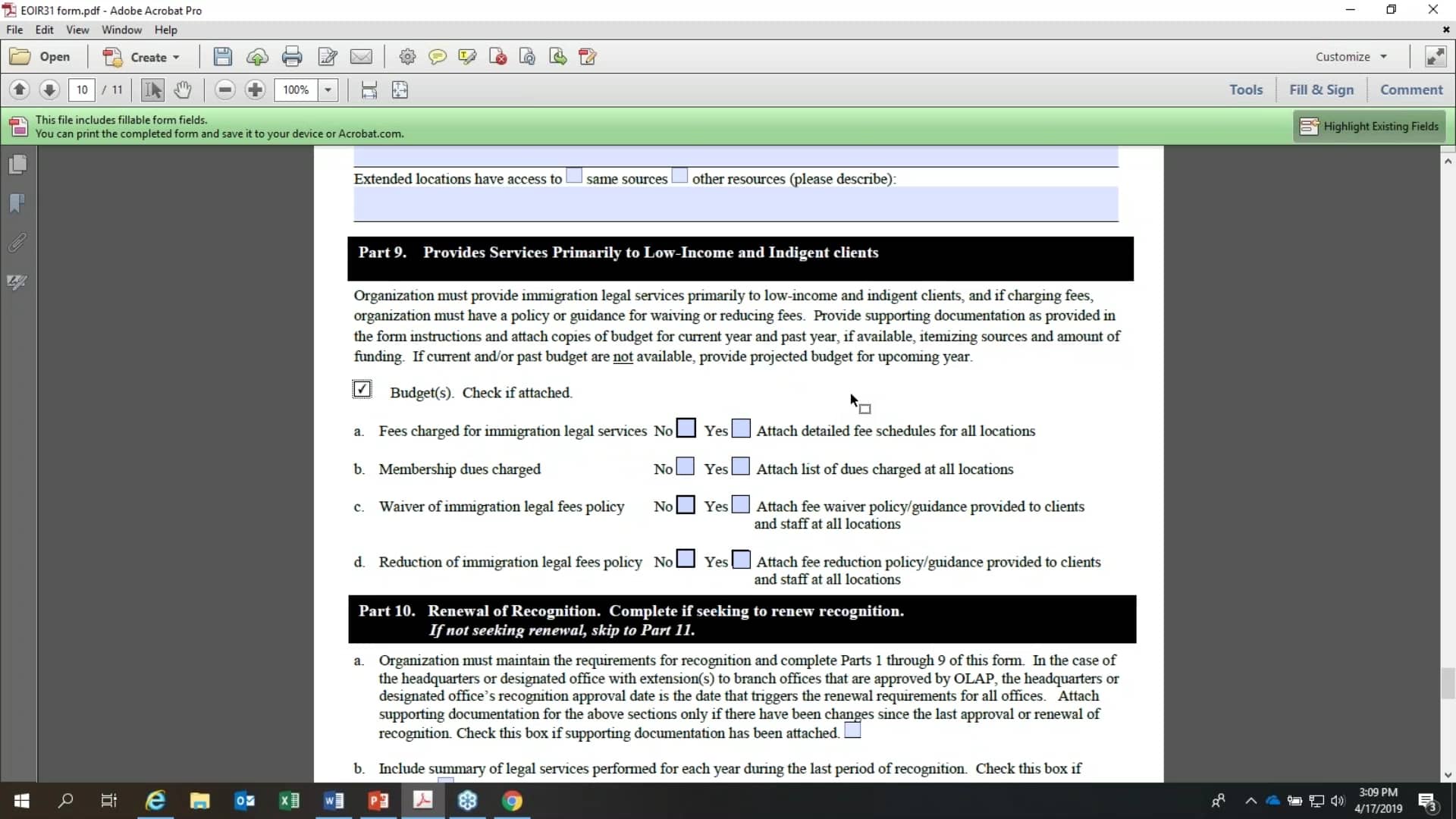This screenshot has width=1456, height=819.
Task: Check Yes for Membership dues charged
Action: coord(741,466)
